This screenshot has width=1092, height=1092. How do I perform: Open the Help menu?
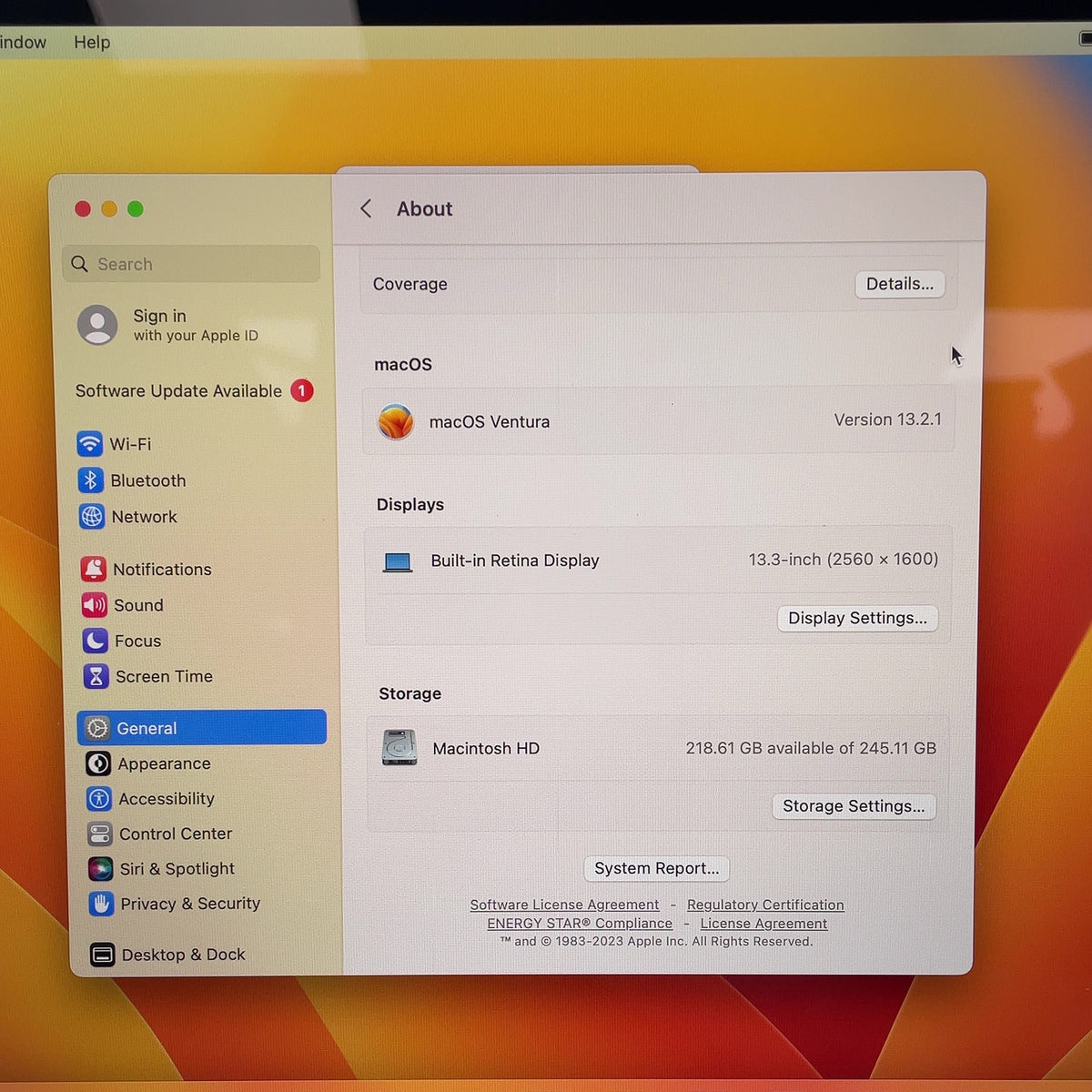(x=92, y=42)
